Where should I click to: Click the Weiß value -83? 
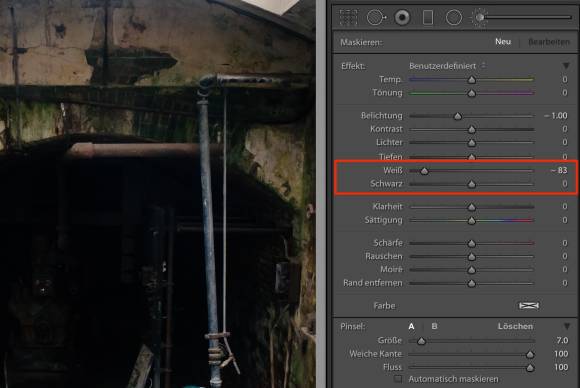click(x=559, y=170)
